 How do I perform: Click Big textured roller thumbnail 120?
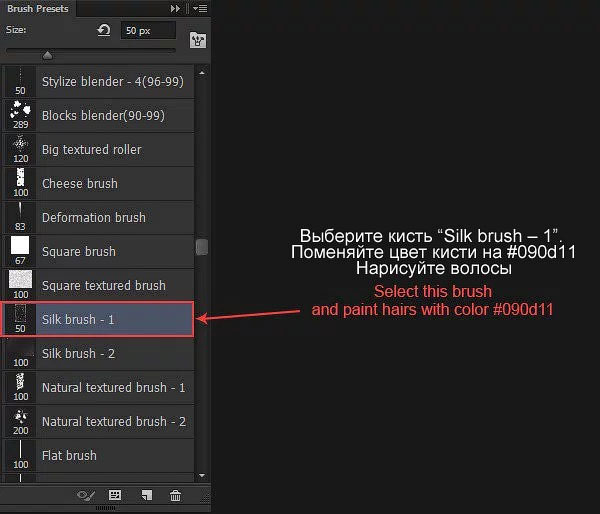tap(20, 150)
